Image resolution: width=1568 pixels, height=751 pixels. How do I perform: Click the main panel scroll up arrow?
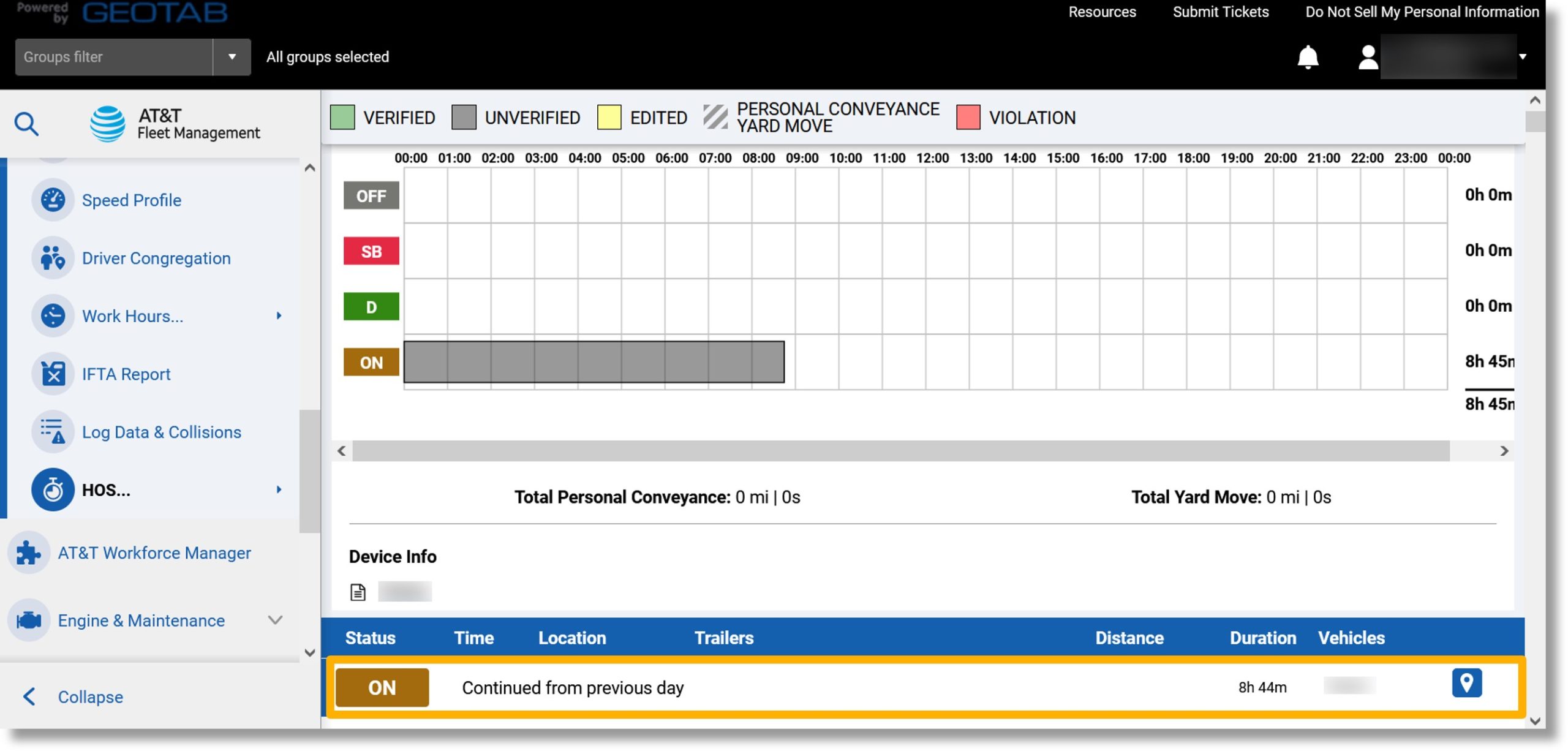tap(1535, 100)
